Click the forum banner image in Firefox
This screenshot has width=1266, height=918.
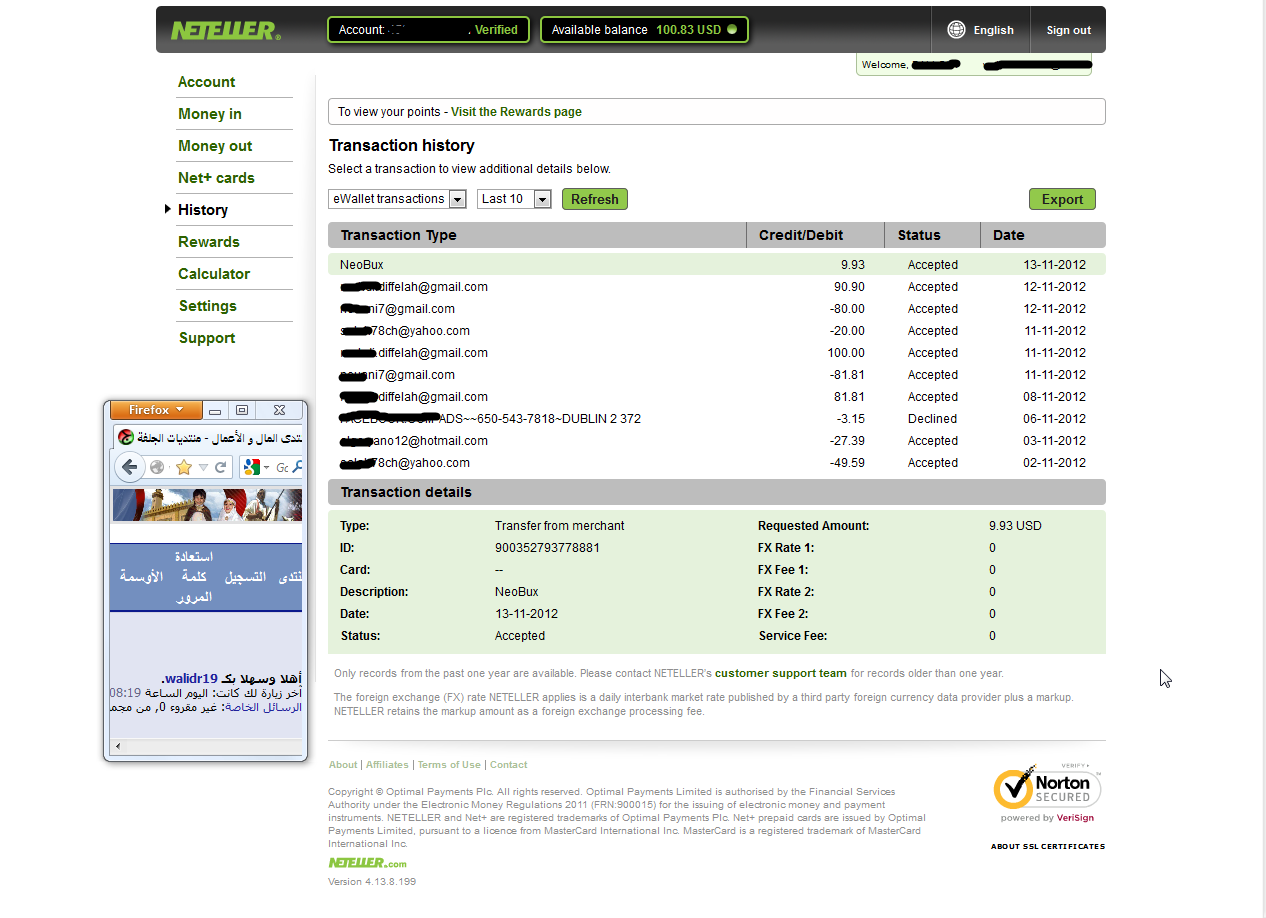207,505
